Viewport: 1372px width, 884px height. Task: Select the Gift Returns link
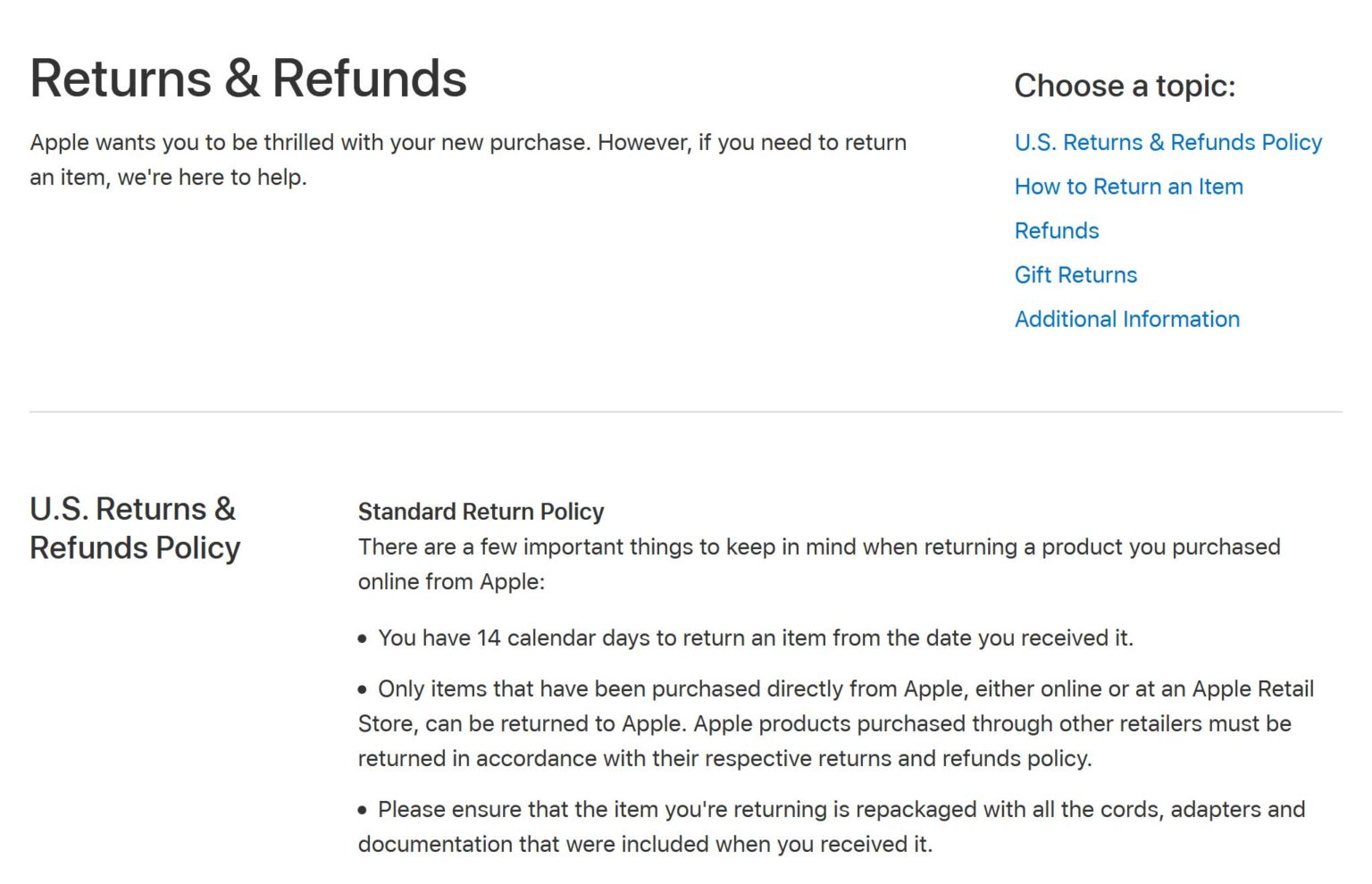pos(1075,275)
